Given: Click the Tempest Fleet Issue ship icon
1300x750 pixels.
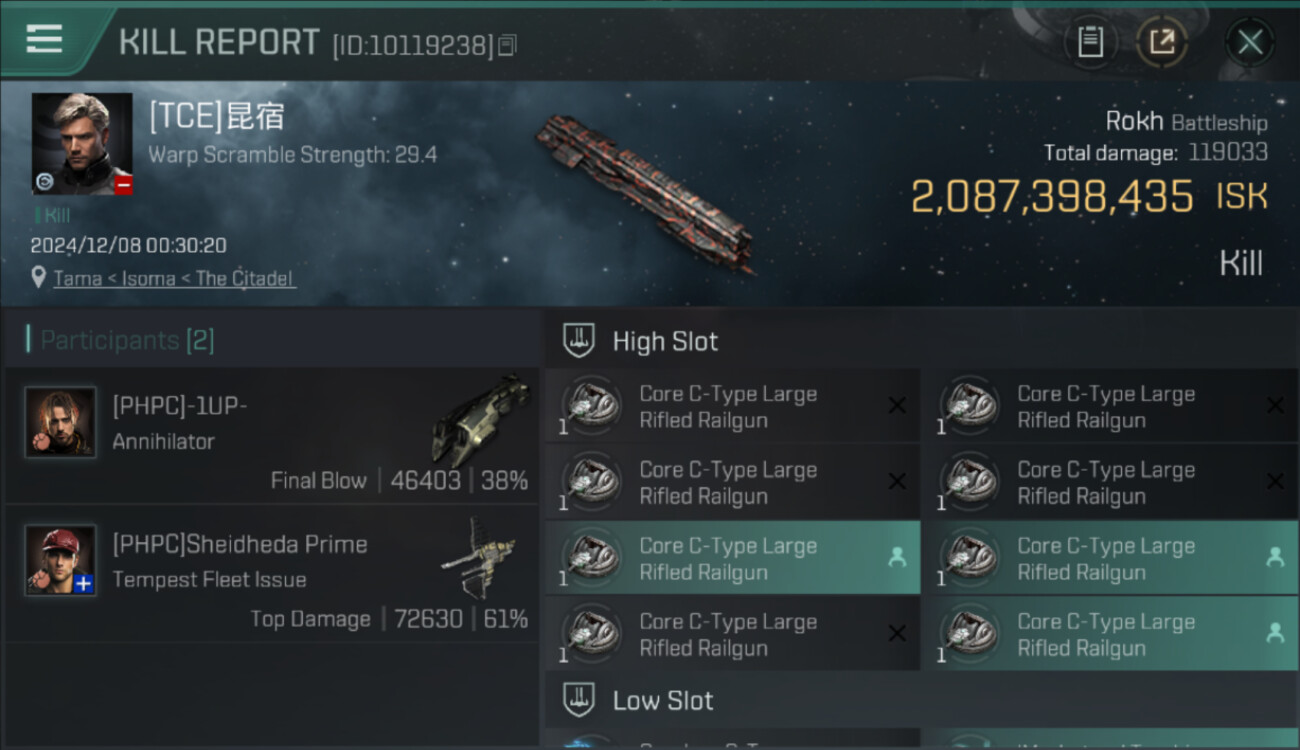Looking at the screenshot, I should 480,557.
